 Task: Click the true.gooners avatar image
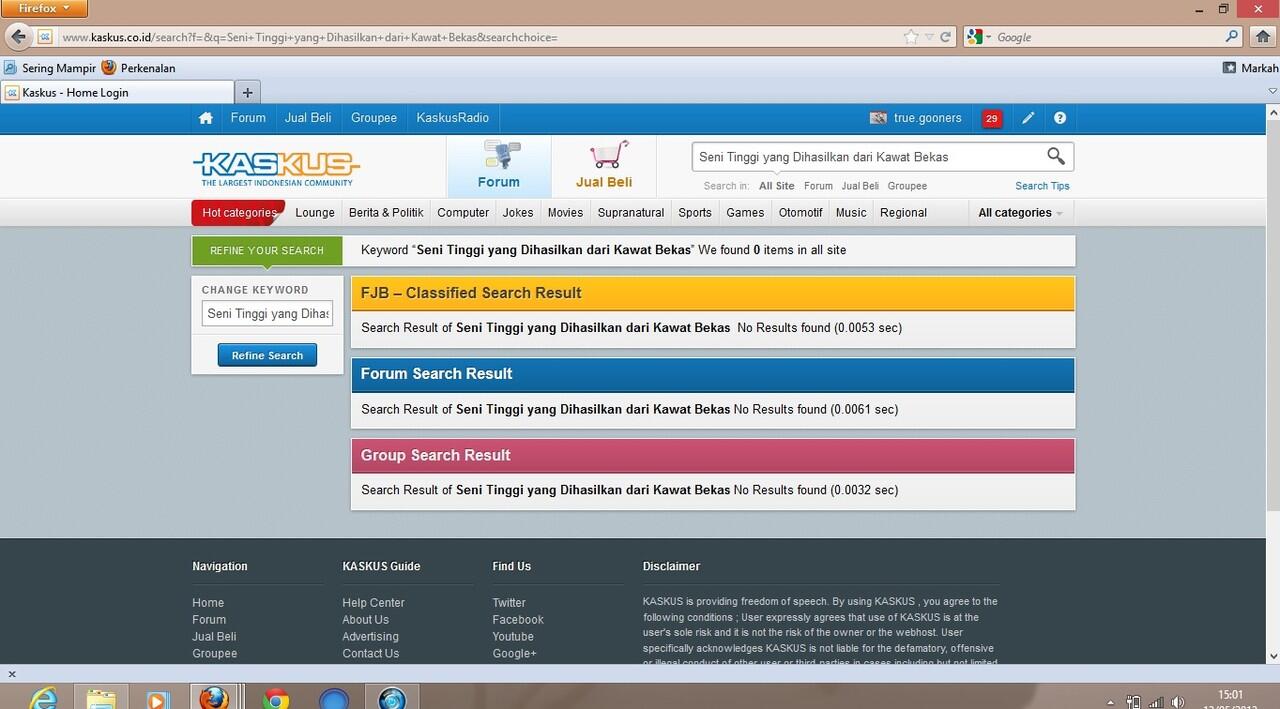[879, 118]
